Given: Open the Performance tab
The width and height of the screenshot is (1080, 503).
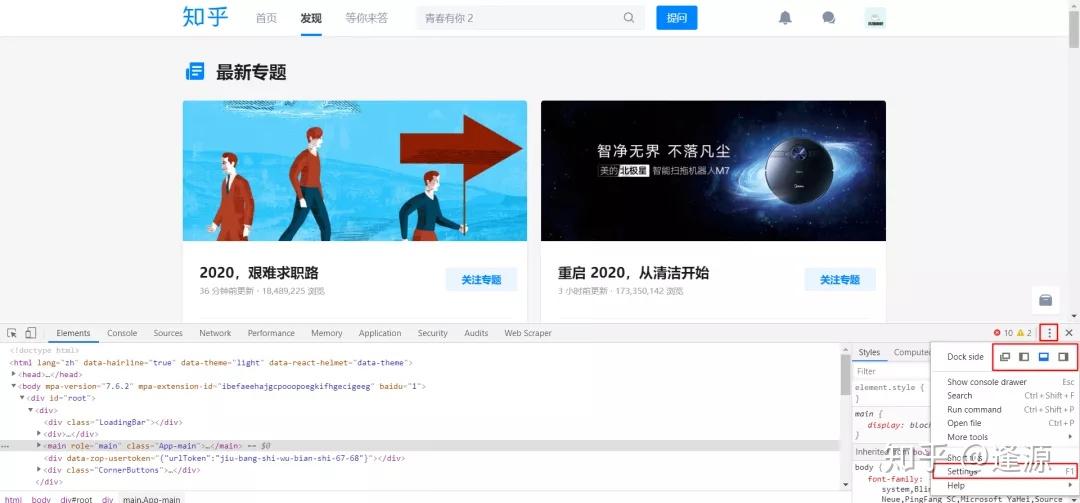Looking at the screenshot, I should pyautogui.click(x=271, y=333).
